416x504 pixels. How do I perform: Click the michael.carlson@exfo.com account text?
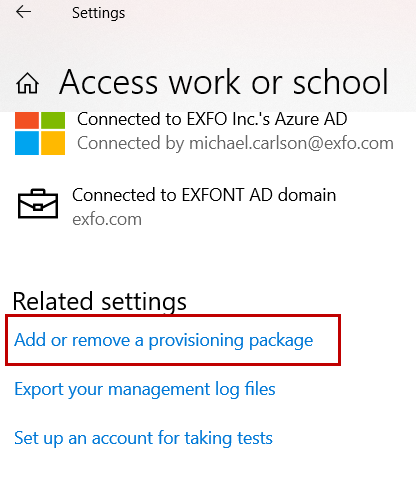291,143
